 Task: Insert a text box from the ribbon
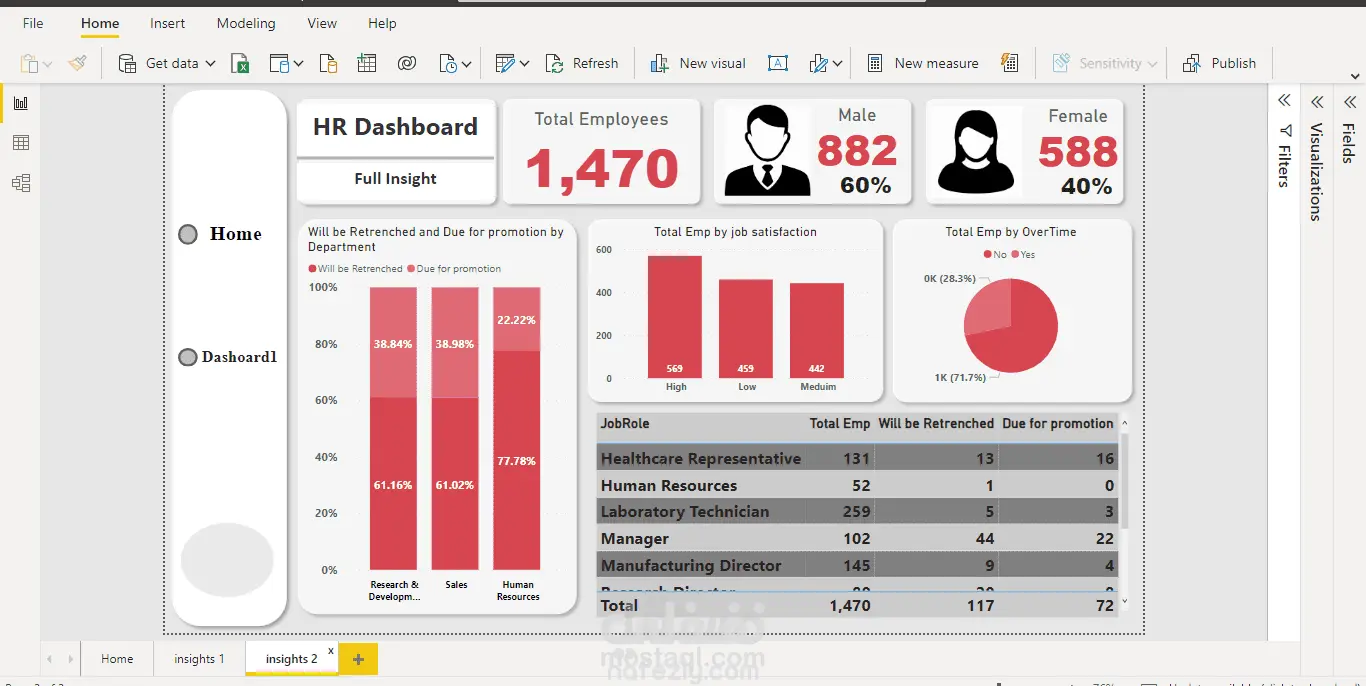point(777,63)
